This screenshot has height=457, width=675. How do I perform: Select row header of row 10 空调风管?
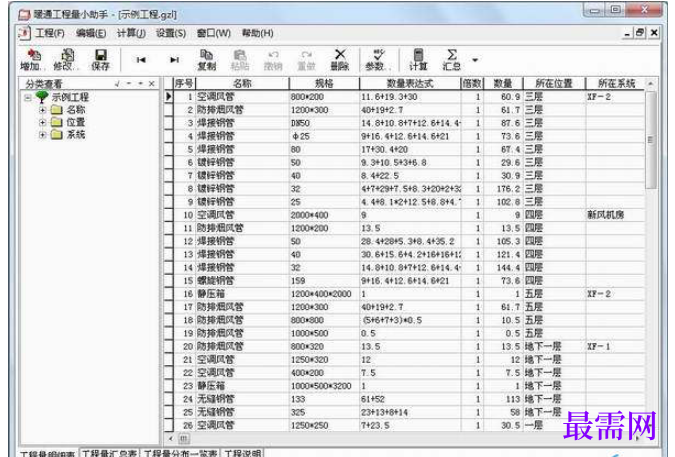(168, 215)
